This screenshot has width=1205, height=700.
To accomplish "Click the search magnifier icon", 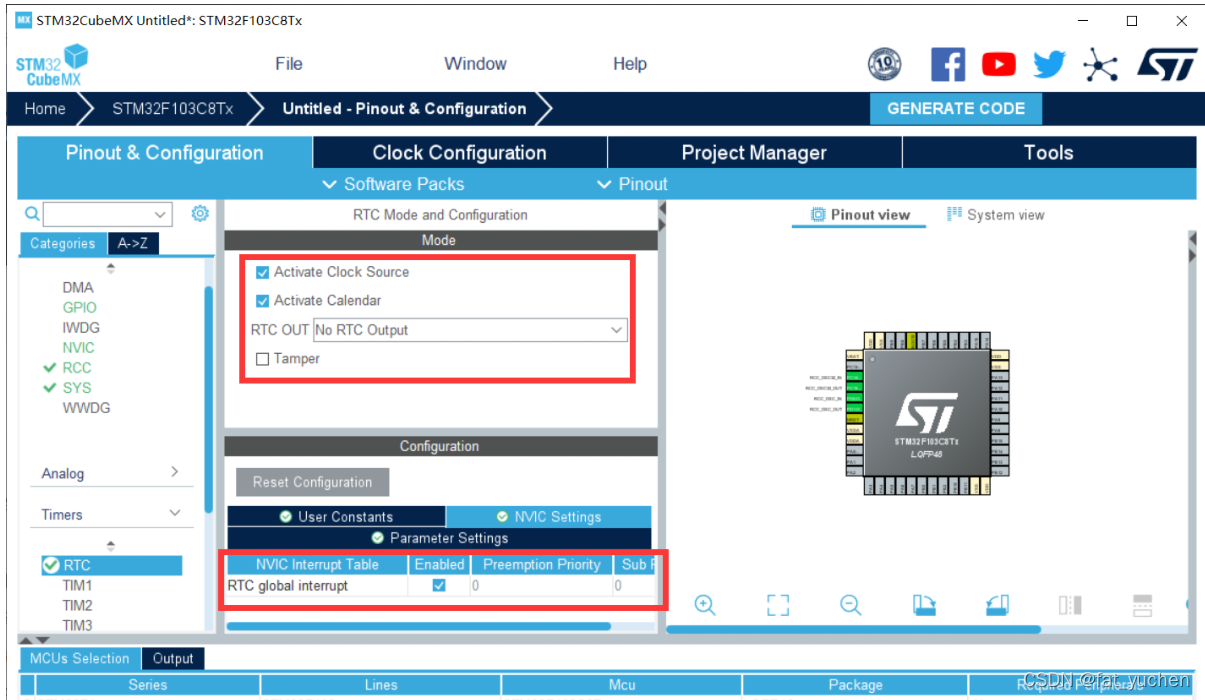I will click(x=32, y=214).
